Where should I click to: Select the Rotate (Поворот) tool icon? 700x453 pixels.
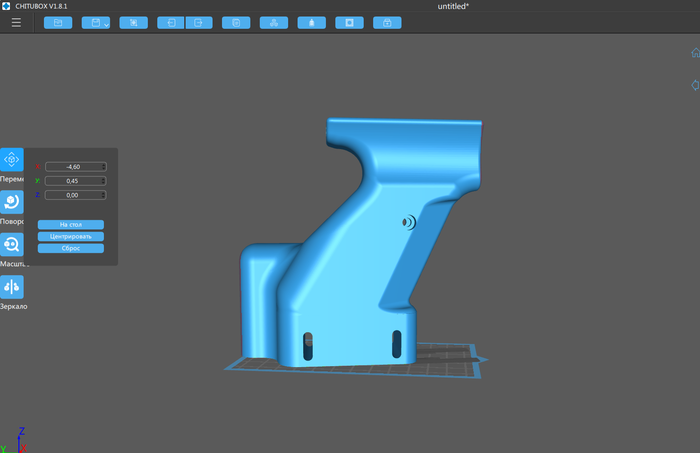coord(12,202)
